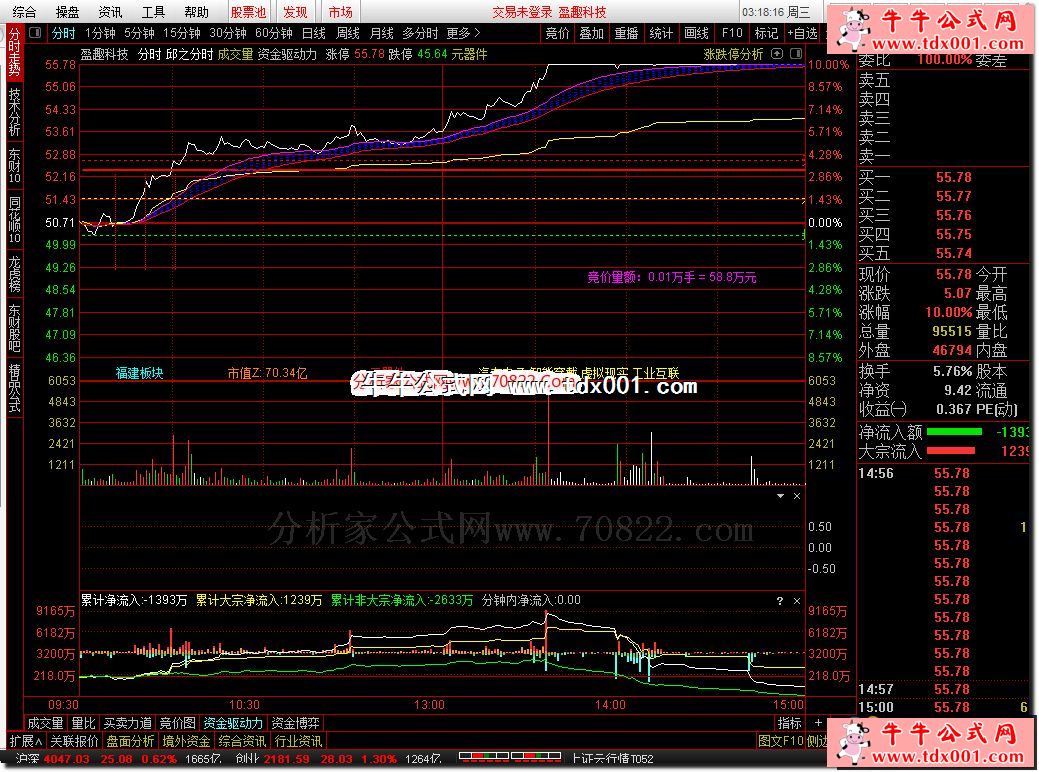
Task: Select 同花顺10 in left sidebar
Action: 15,219
